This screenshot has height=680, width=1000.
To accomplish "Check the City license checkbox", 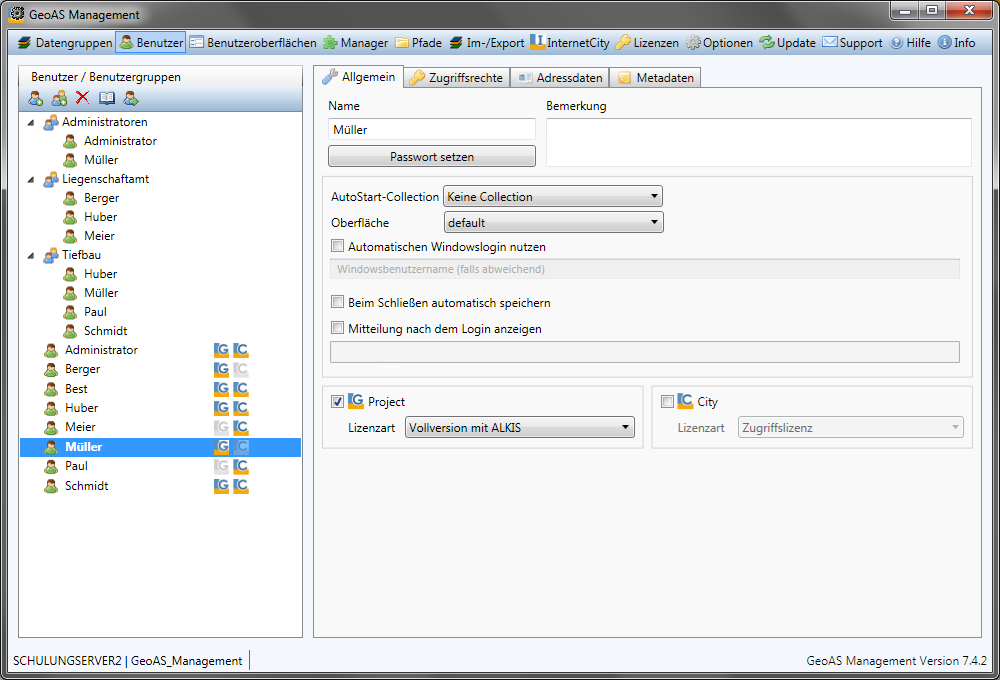I will 667,402.
